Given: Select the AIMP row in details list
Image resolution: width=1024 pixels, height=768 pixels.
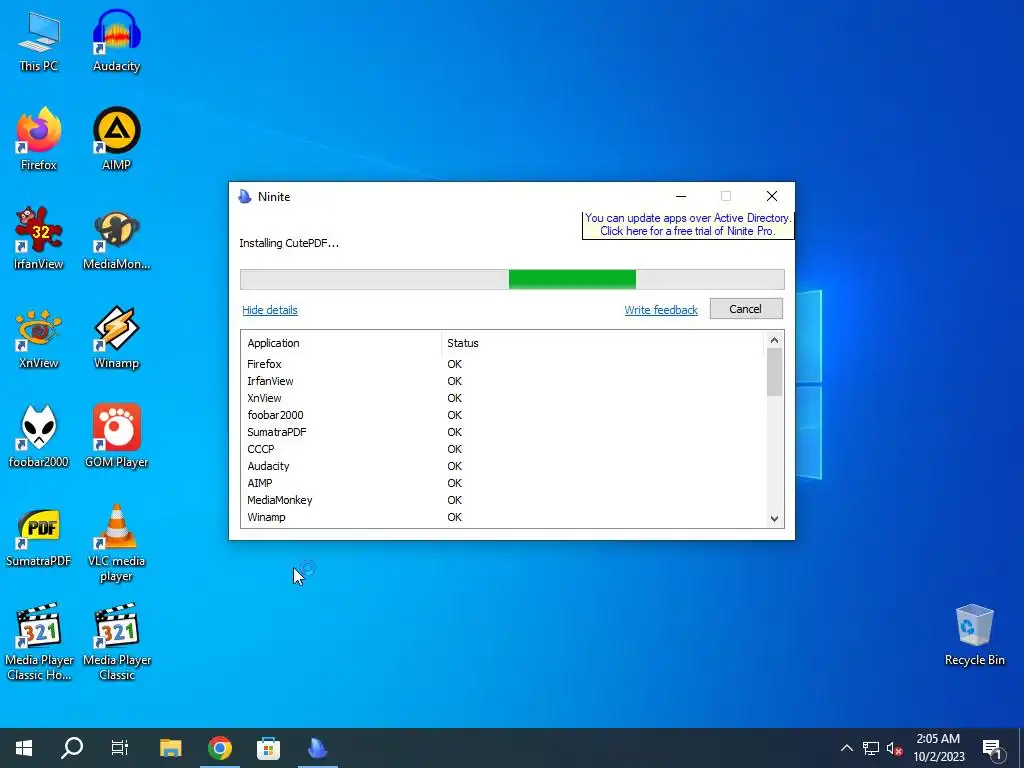Looking at the screenshot, I should click(503, 483).
